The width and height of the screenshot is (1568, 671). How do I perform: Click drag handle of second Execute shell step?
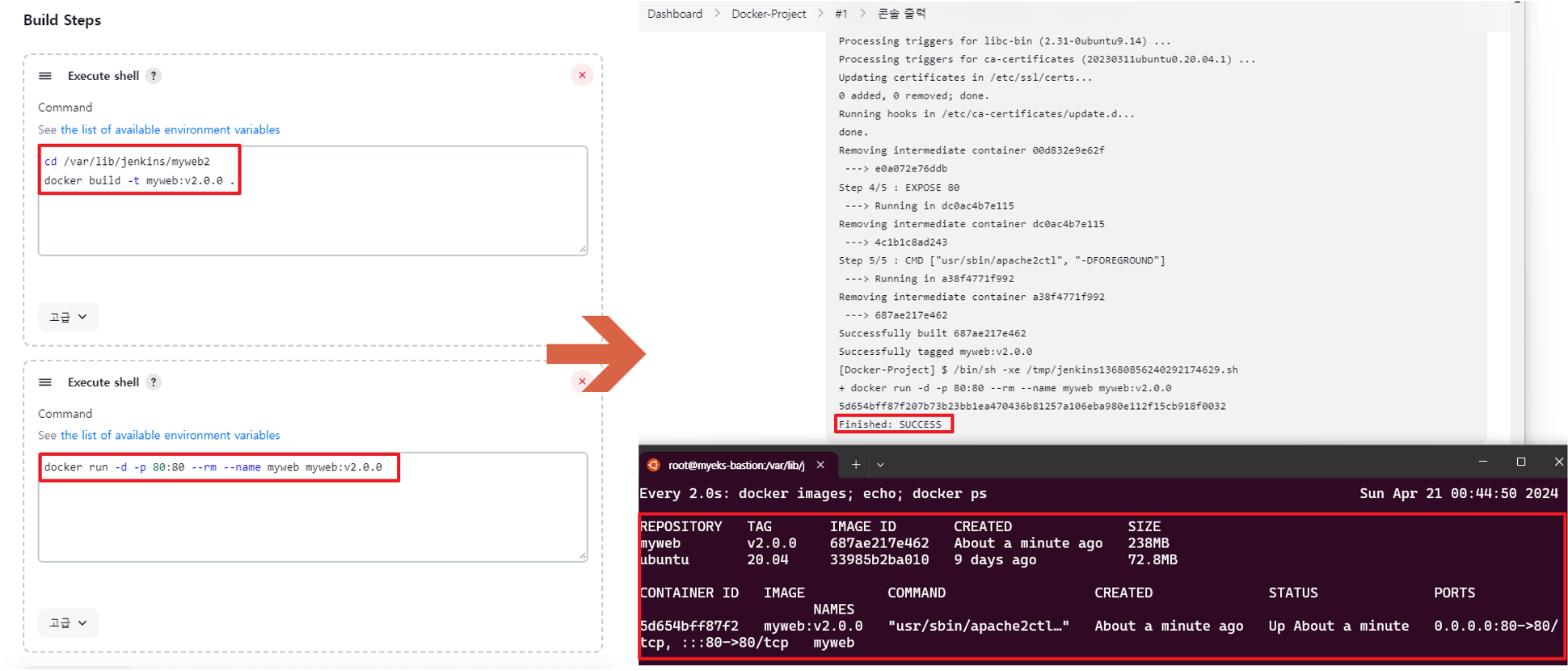click(45, 382)
